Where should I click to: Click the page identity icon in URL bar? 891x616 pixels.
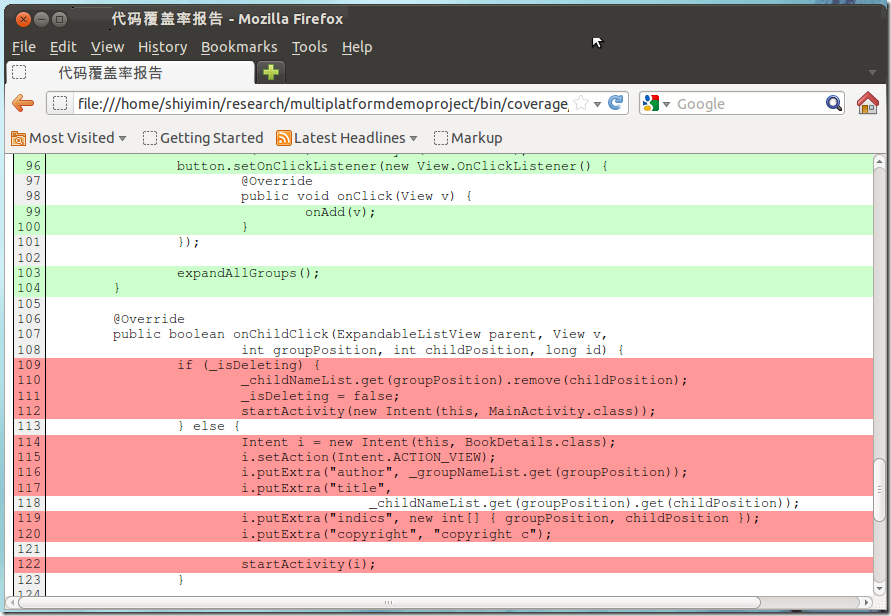click(60, 103)
